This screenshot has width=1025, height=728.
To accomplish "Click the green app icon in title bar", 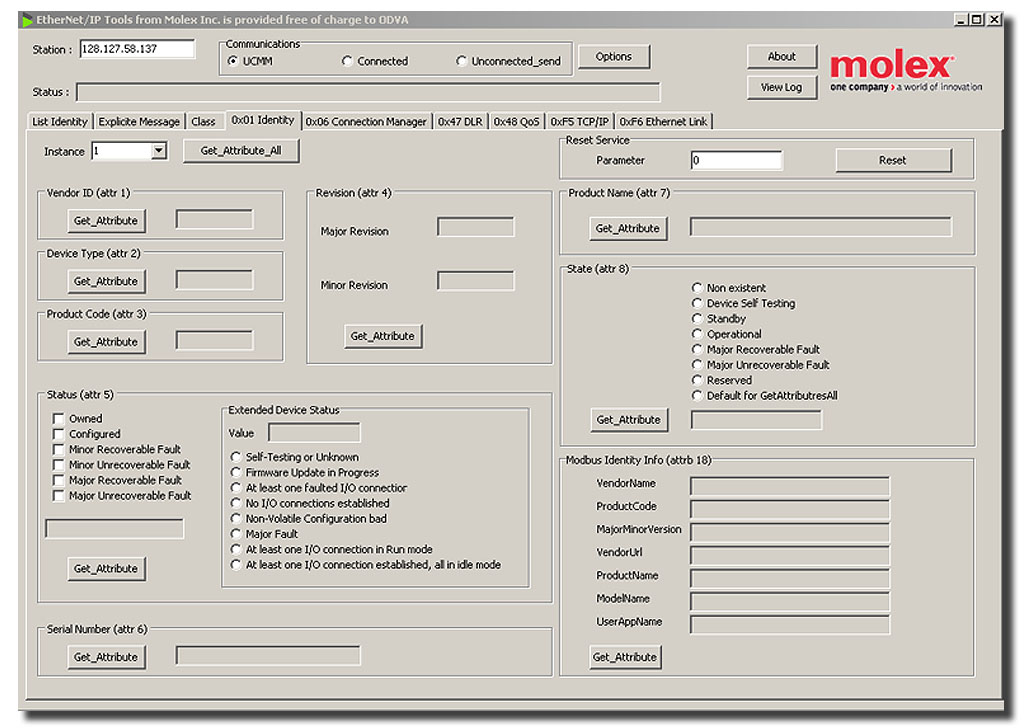I will tap(27, 20).
